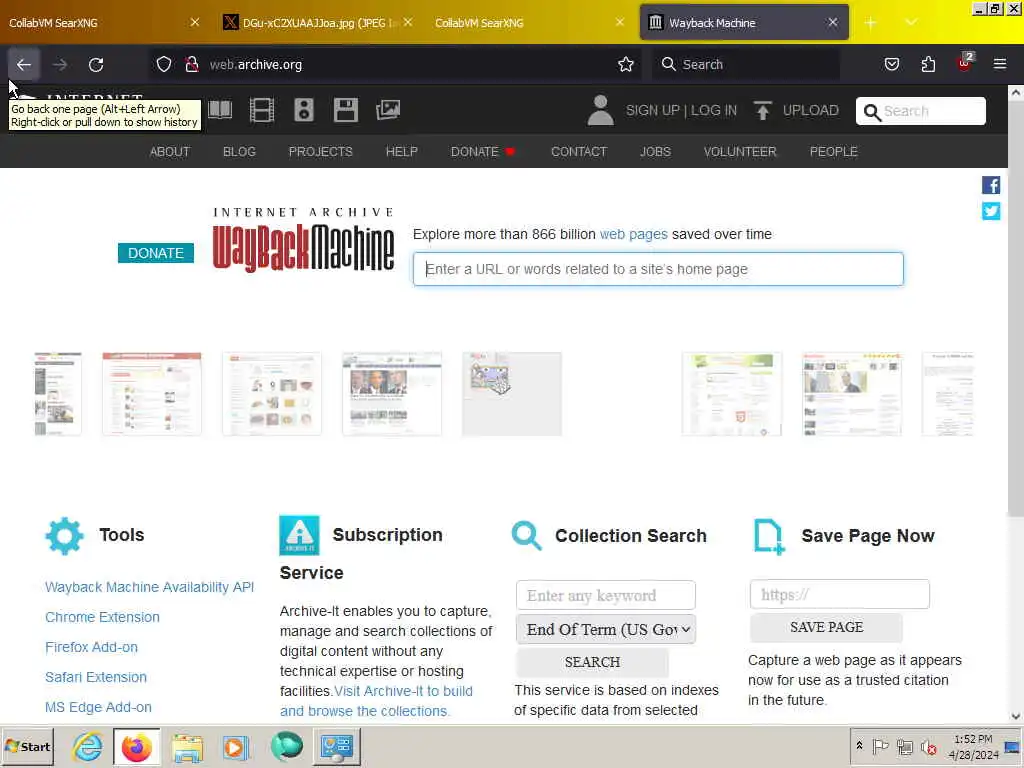Open the DONATE nav menu item
Image resolution: width=1024 pixels, height=768 pixels.
click(483, 152)
